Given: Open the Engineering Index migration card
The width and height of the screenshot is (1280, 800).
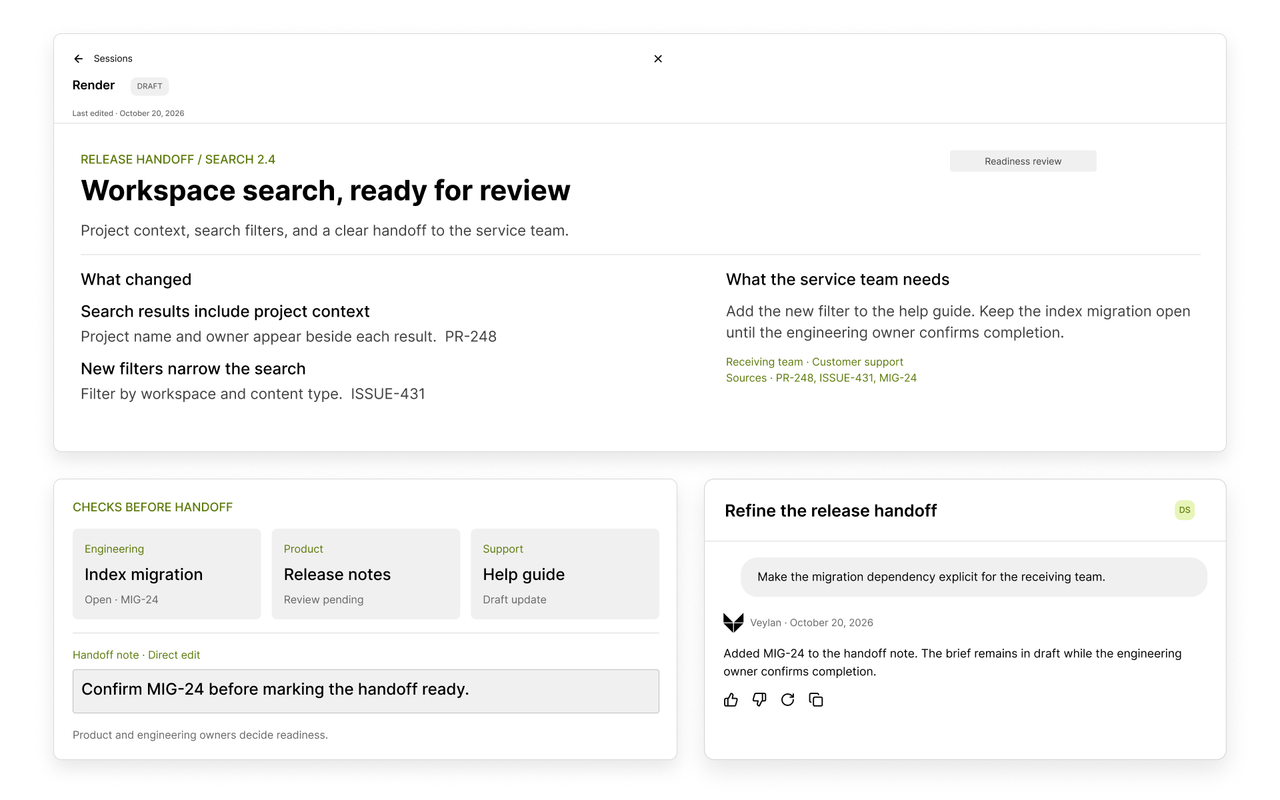Looking at the screenshot, I should pyautogui.click(x=167, y=574).
